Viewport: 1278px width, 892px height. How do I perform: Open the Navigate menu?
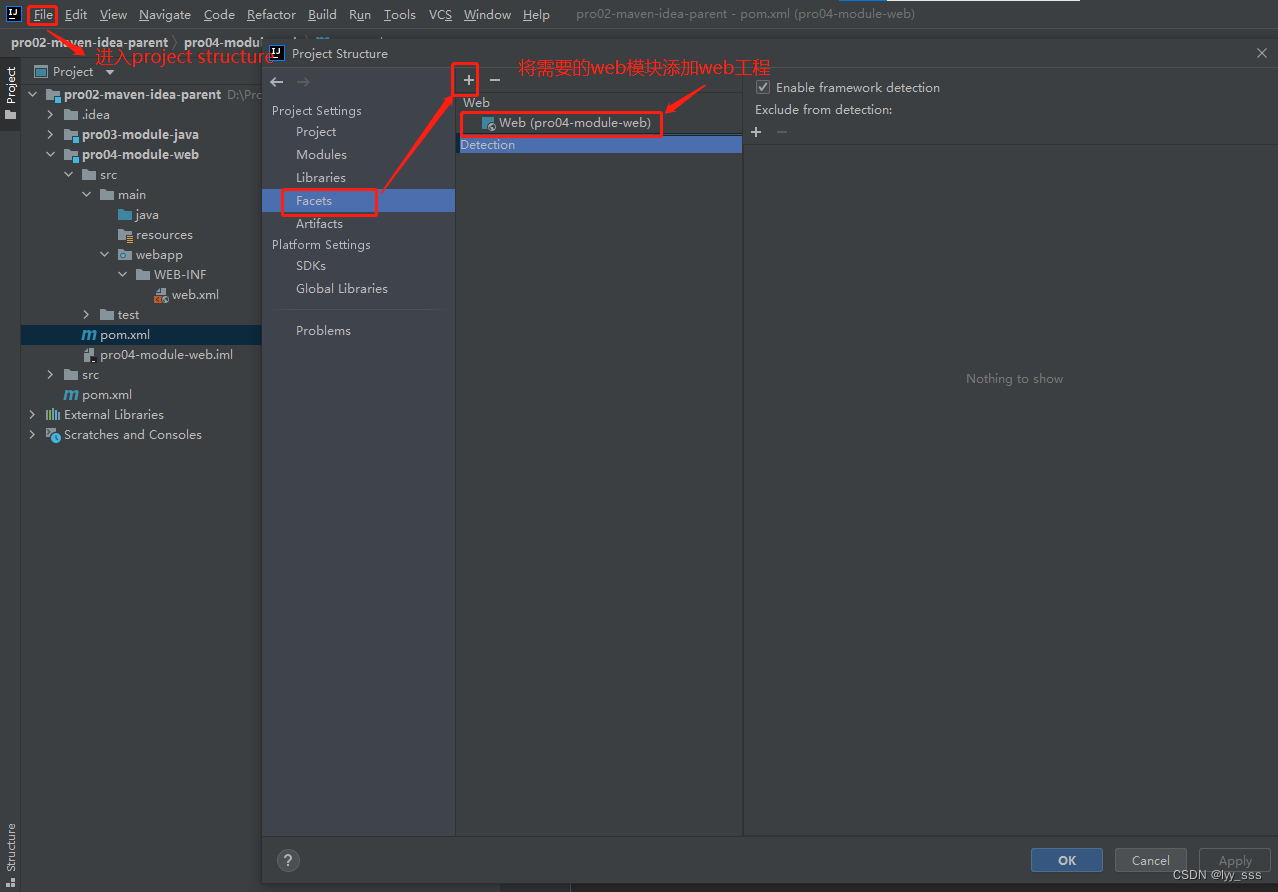click(x=165, y=15)
